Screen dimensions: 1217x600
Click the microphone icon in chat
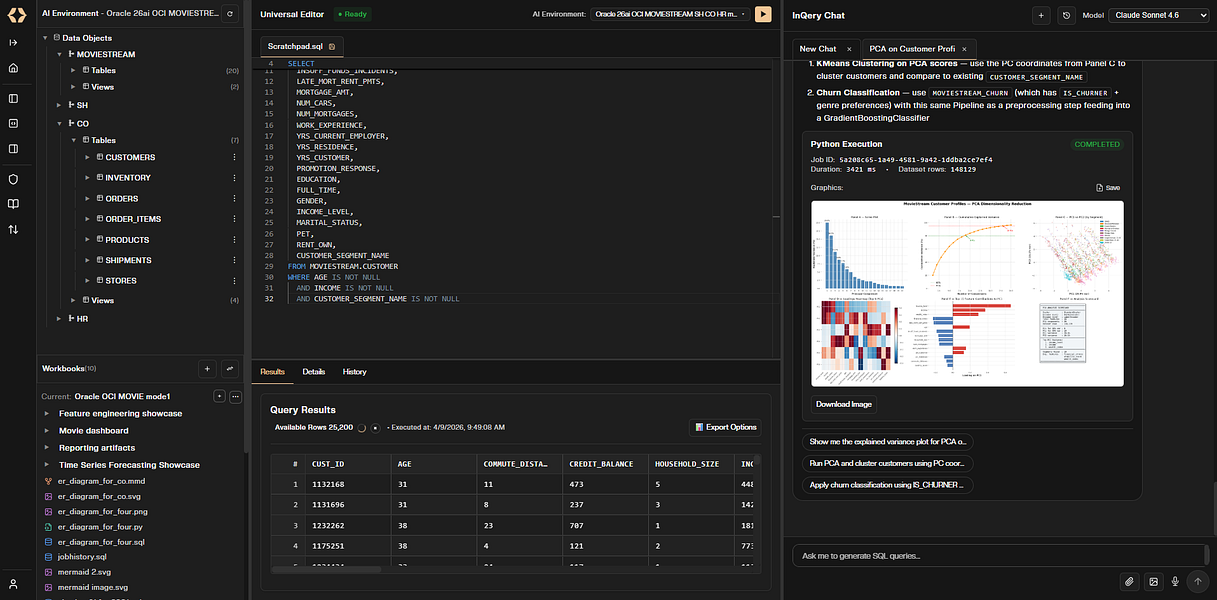pos(1175,581)
